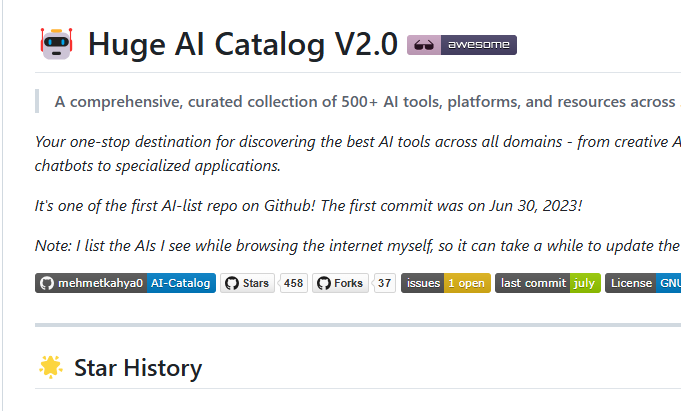The image size is (681, 411).
Task: Open the awesome badge with sunglasses
Action: 462,45
